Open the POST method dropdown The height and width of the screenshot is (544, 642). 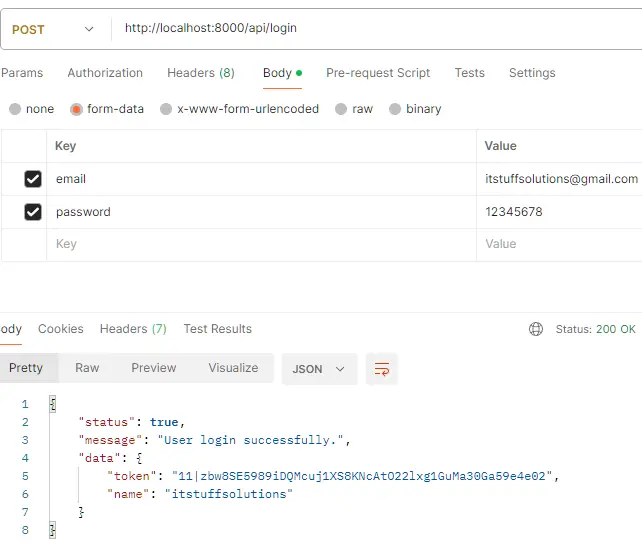coord(53,29)
